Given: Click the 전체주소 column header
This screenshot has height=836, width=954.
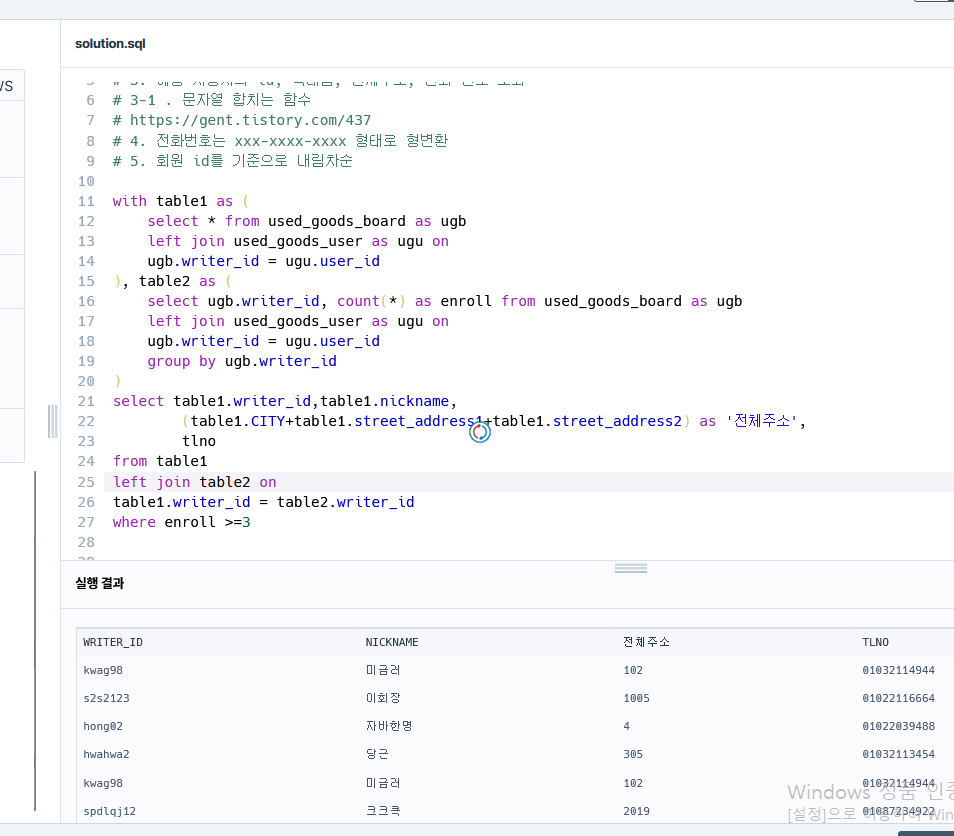Looking at the screenshot, I should pyautogui.click(x=646, y=642).
